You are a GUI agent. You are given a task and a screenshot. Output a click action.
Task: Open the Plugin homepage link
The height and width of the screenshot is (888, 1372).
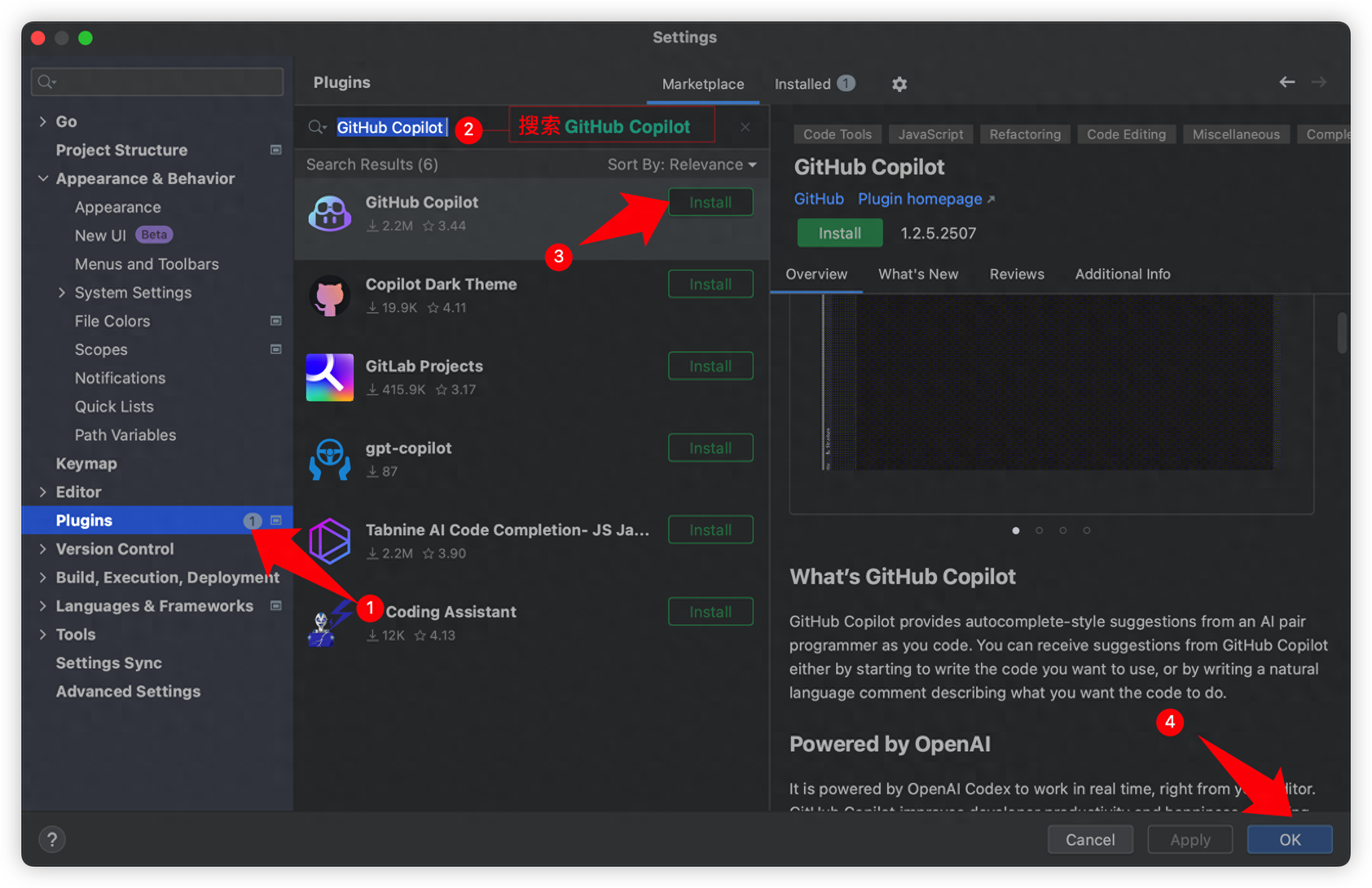[x=920, y=199]
